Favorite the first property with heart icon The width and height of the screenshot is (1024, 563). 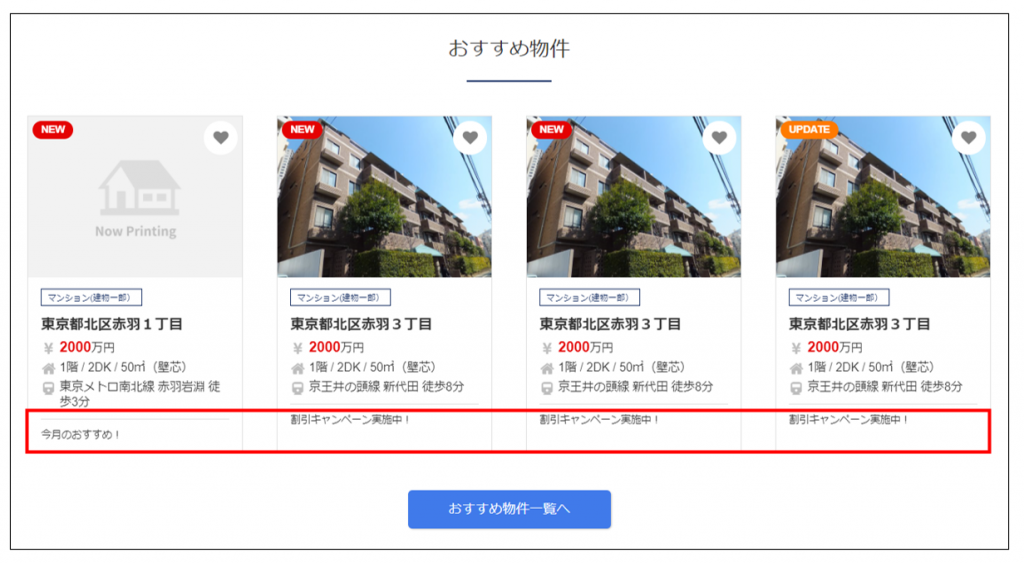click(221, 138)
